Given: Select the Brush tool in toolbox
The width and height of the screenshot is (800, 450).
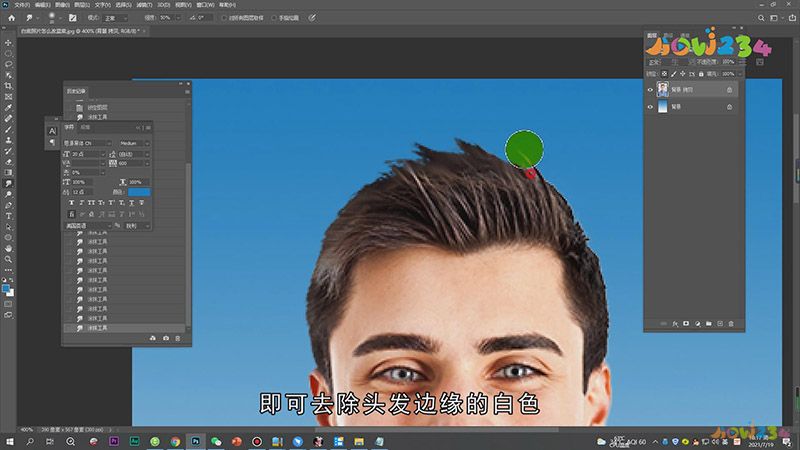Looking at the screenshot, I should 8,129.
